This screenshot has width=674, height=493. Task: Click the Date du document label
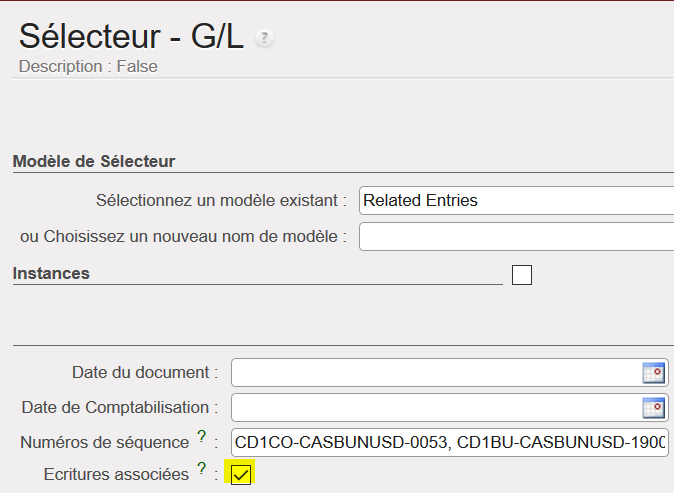[x=145, y=372]
